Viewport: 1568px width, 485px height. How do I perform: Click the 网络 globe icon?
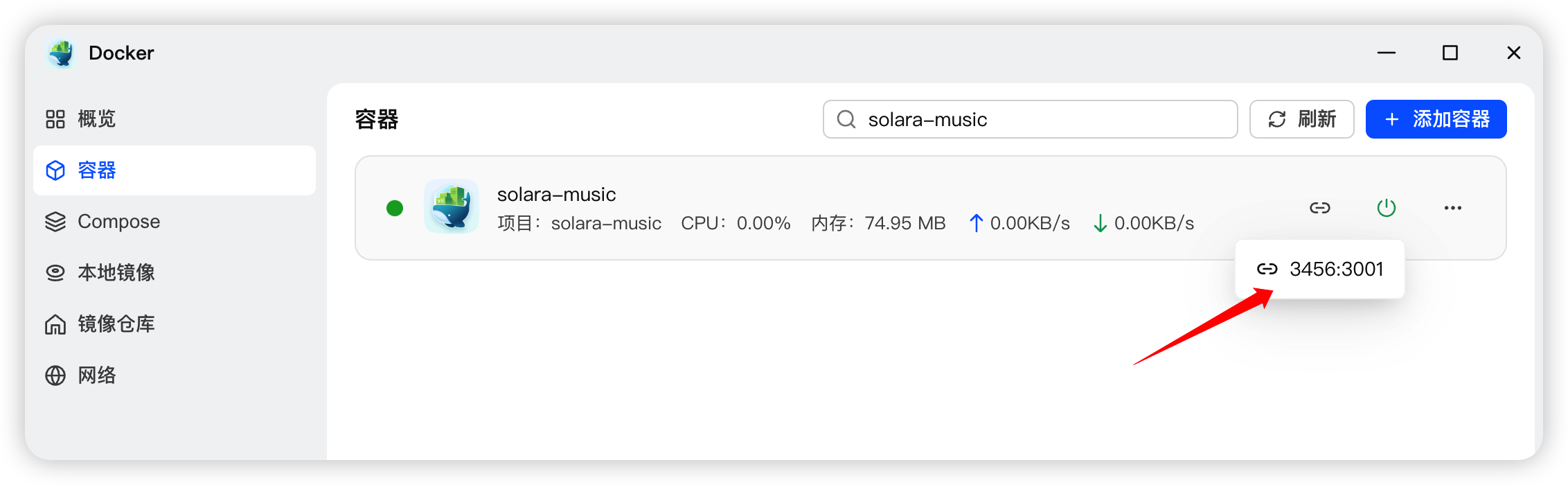[x=55, y=376]
